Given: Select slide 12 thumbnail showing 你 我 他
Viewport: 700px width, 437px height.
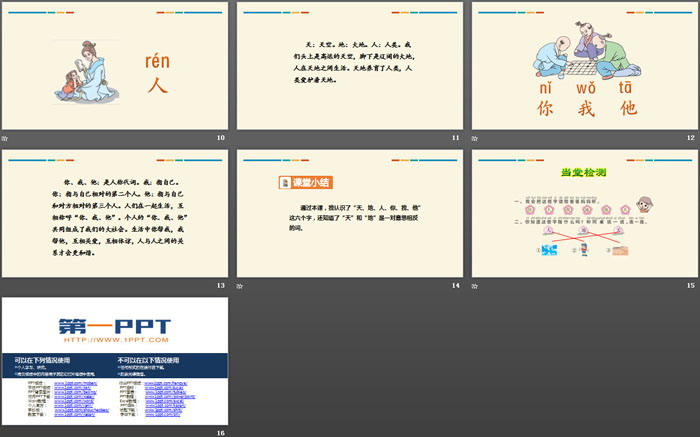Looking at the screenshot, I should 586,66.
